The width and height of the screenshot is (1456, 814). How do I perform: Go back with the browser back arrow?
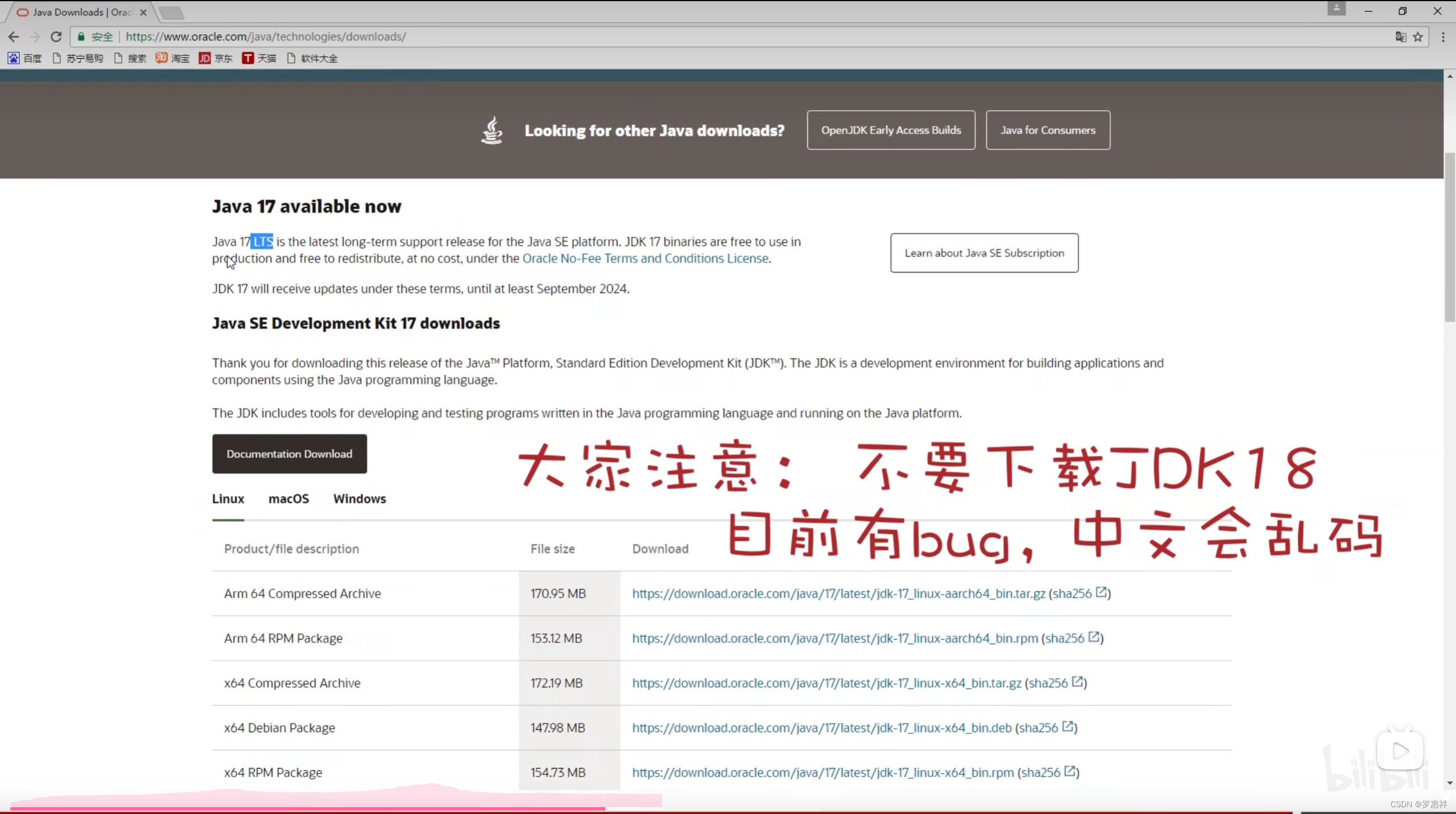[x=14, y=36]
